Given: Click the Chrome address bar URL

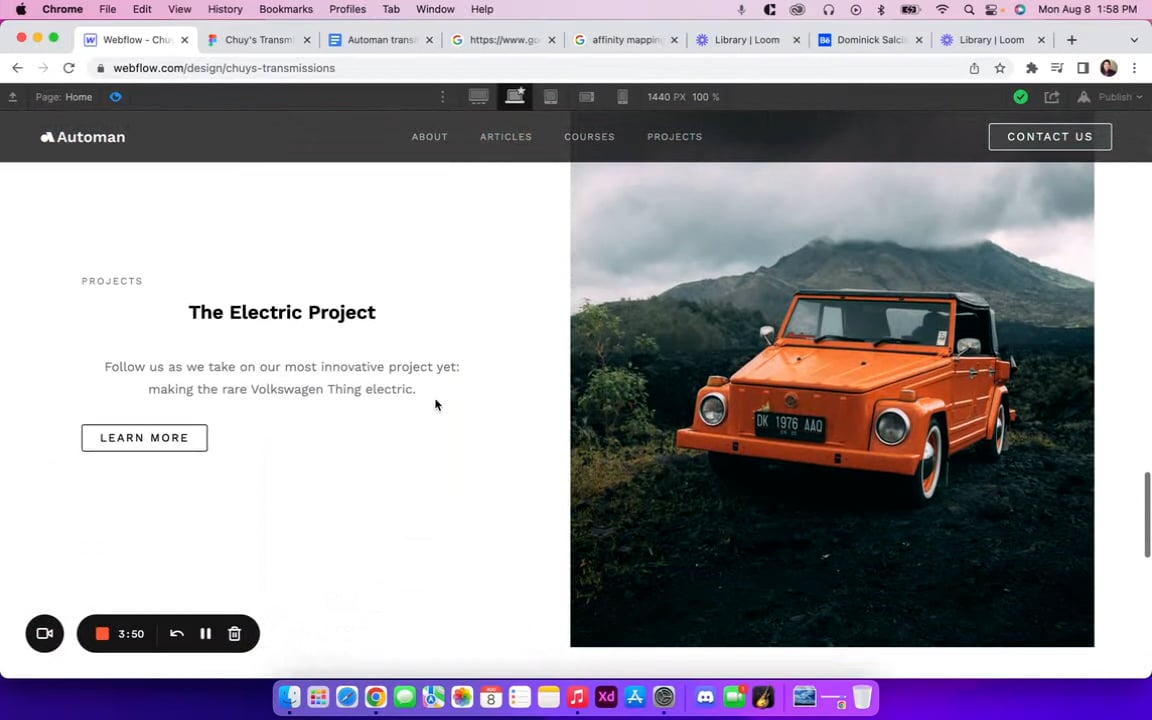Looking at the screenshot, I should coord(224,68).
